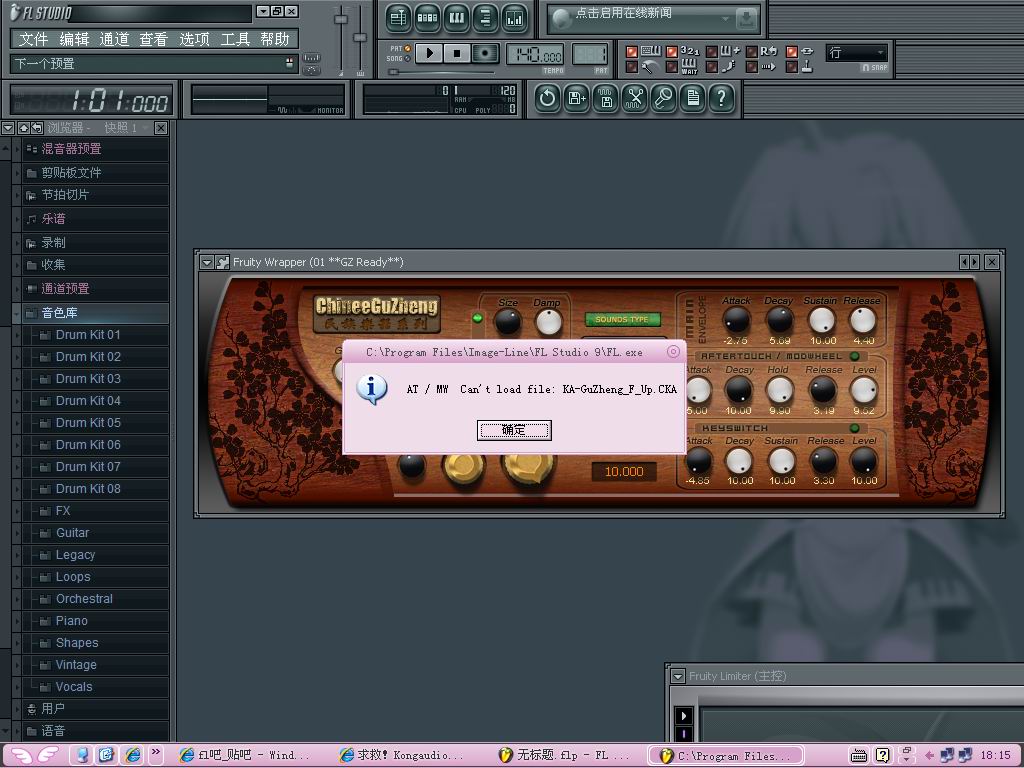Toggle the Browser panel icon
Viewport: 1024px width, 768px height.
pos(485,18)
